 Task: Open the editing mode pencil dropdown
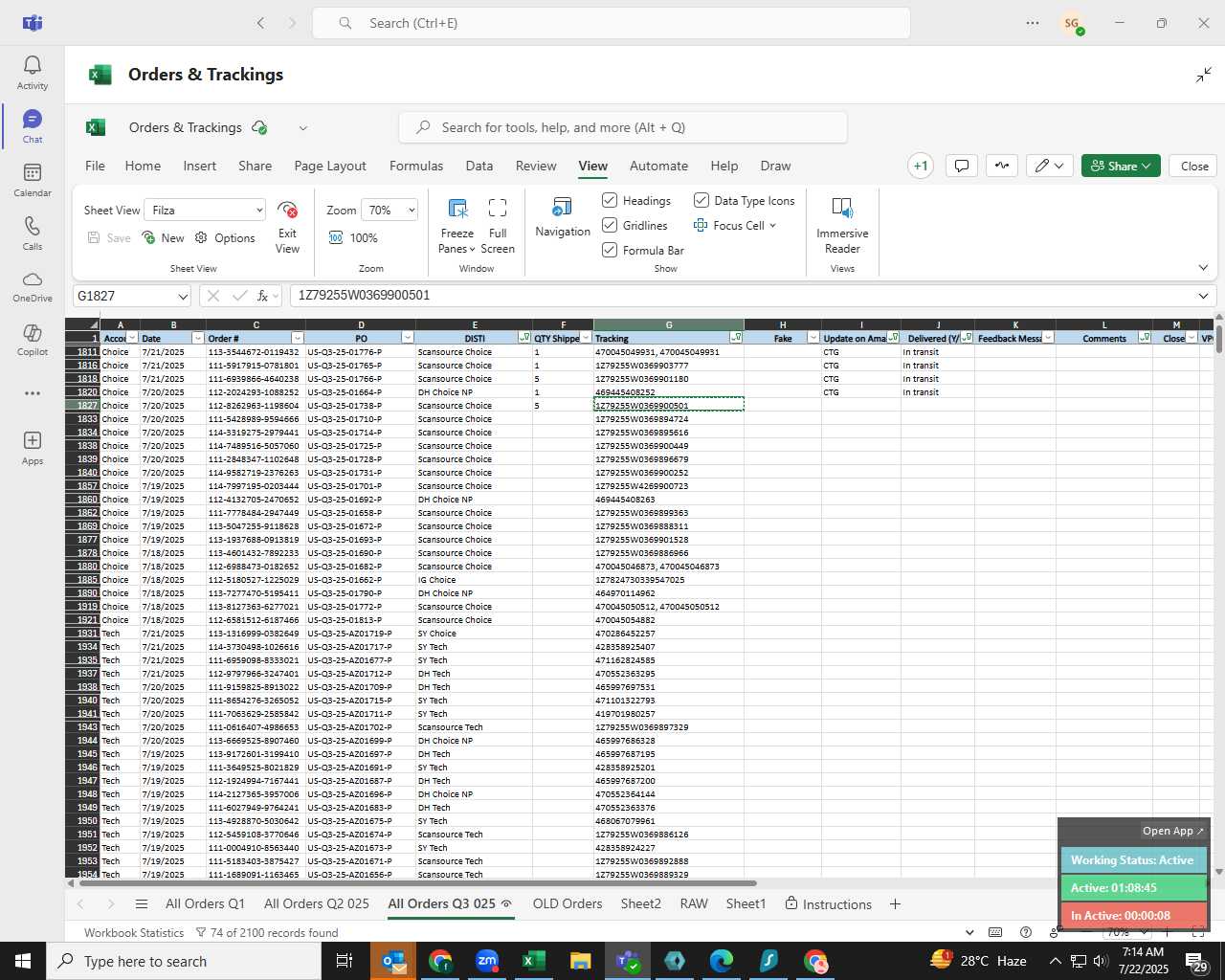(x=1050, y=166)
